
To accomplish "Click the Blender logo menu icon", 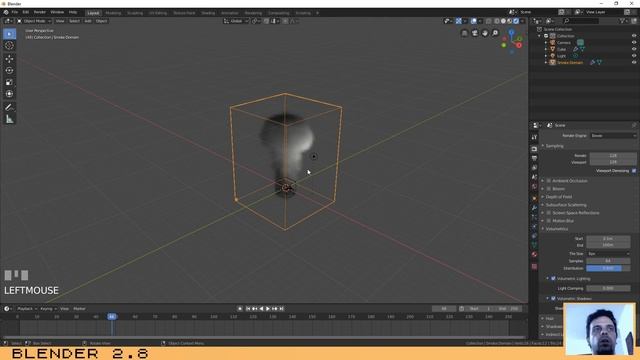I will coord(6,12).
